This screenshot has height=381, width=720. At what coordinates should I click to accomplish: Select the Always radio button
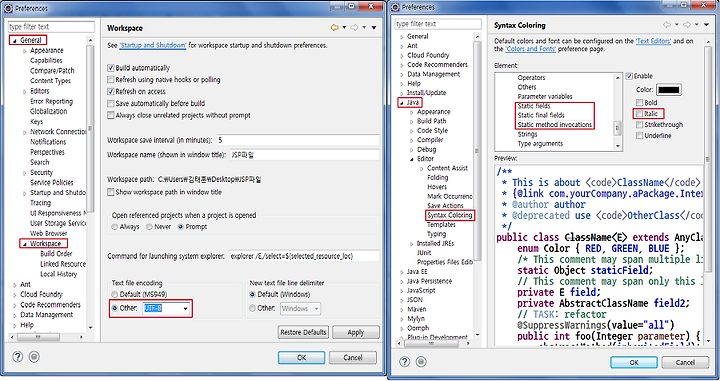click(115, 227)
